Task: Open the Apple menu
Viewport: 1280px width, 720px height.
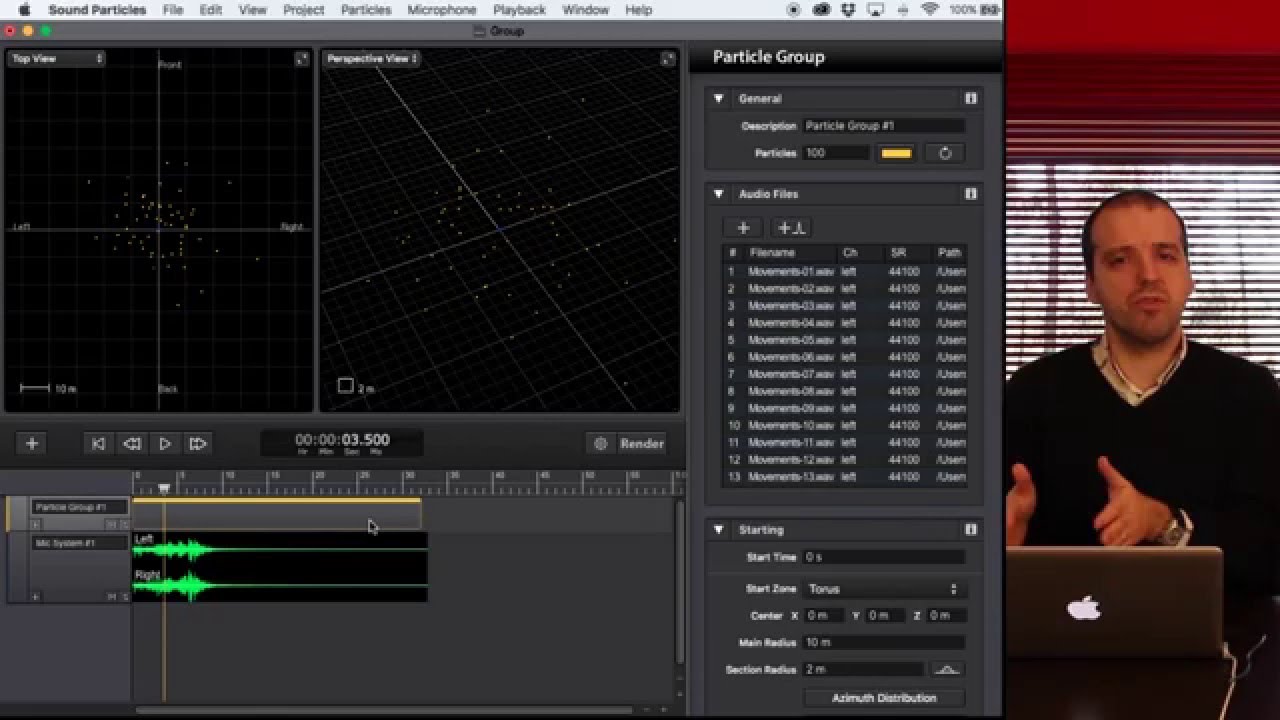Action: pos(24,10)
